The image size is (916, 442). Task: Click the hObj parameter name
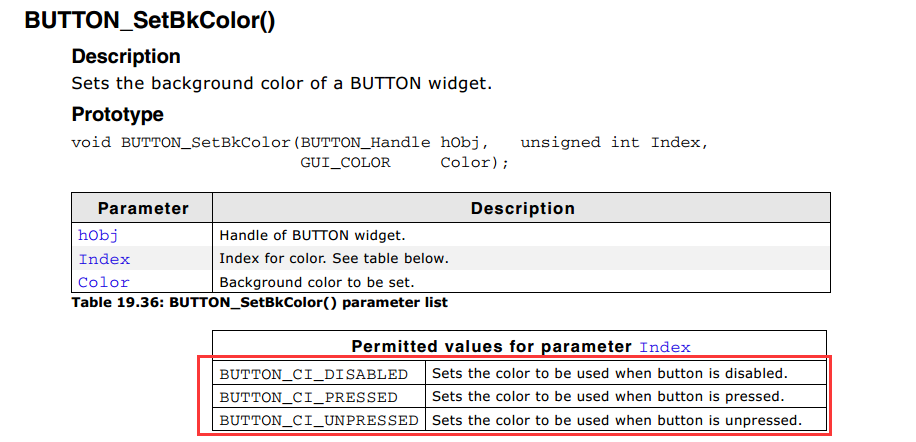tap(98, 236)
